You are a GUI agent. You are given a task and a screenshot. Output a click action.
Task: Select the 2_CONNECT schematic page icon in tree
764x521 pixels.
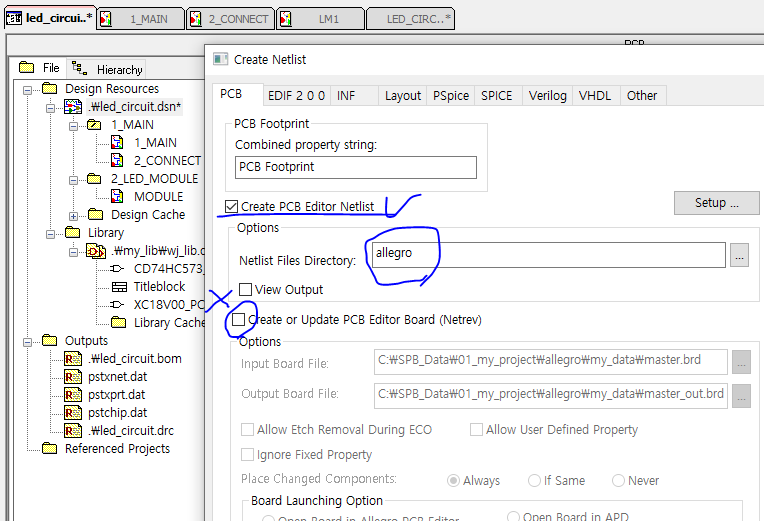click(117, 160)
